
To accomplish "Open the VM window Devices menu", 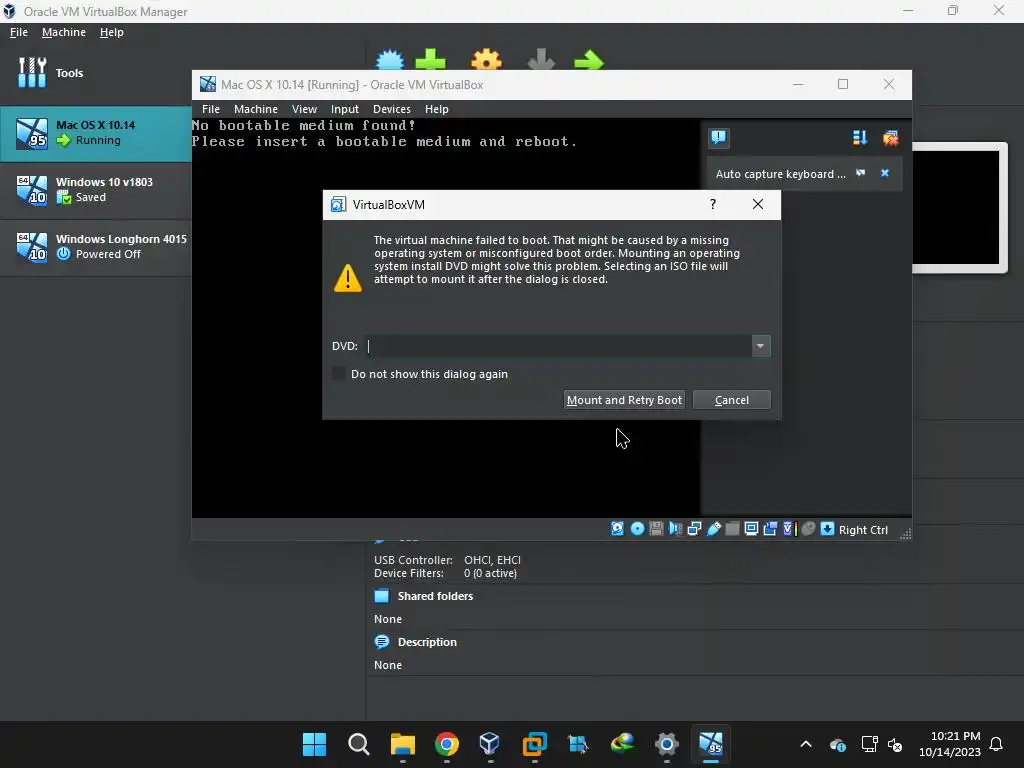I will click(x=392, y=109).
